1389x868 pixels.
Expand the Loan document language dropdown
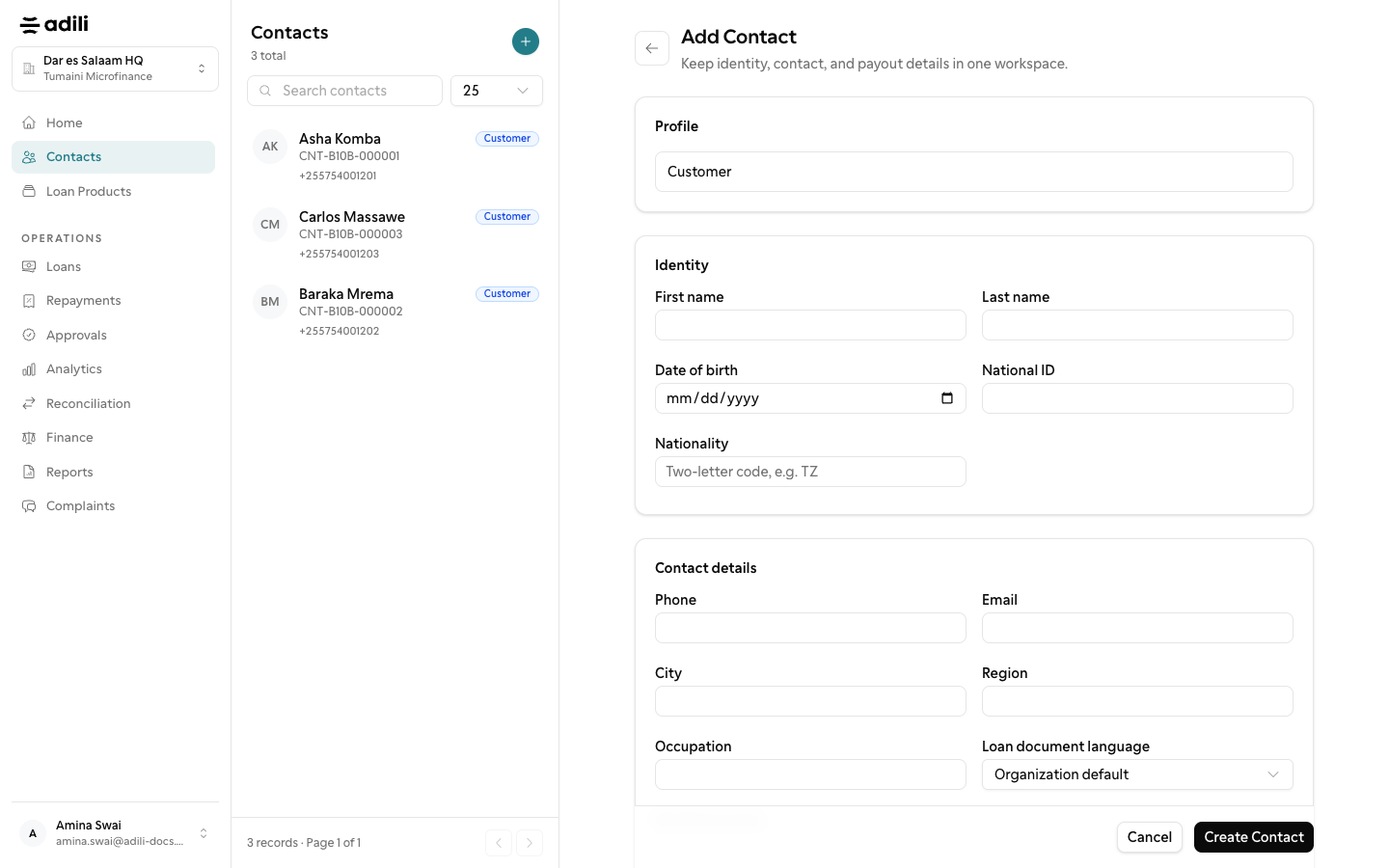1137,774
